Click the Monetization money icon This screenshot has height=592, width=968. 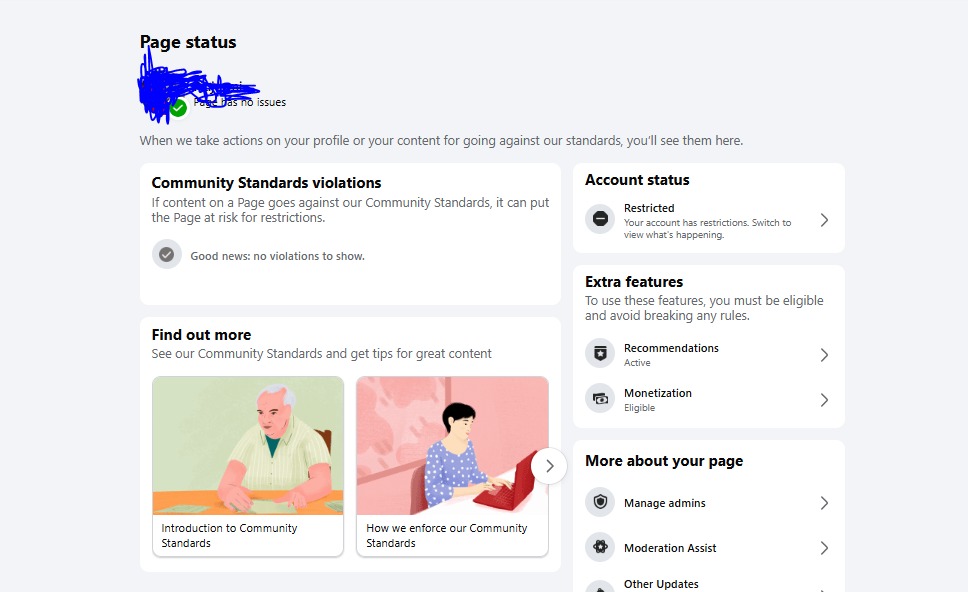[600, 398]
